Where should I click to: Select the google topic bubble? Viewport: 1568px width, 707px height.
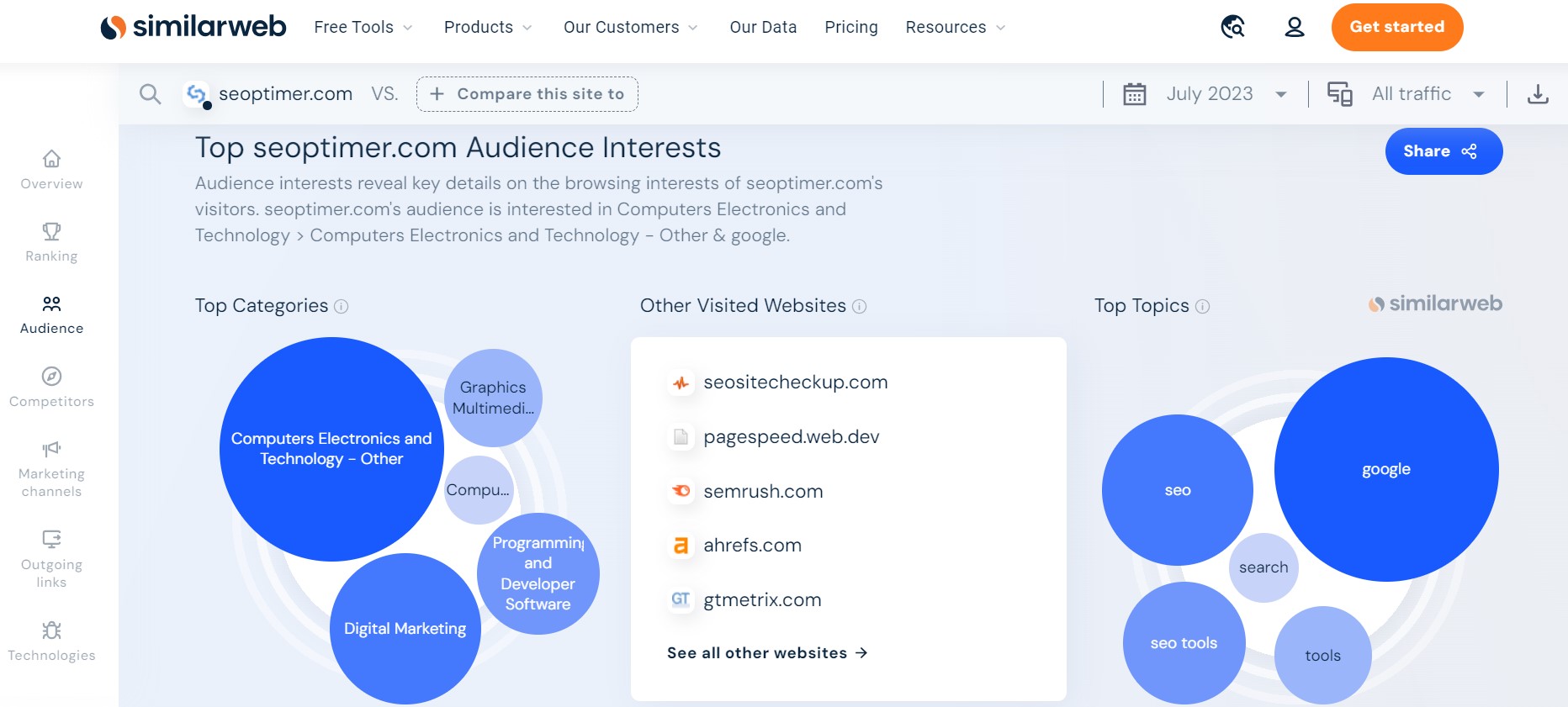coord(1386,469)
